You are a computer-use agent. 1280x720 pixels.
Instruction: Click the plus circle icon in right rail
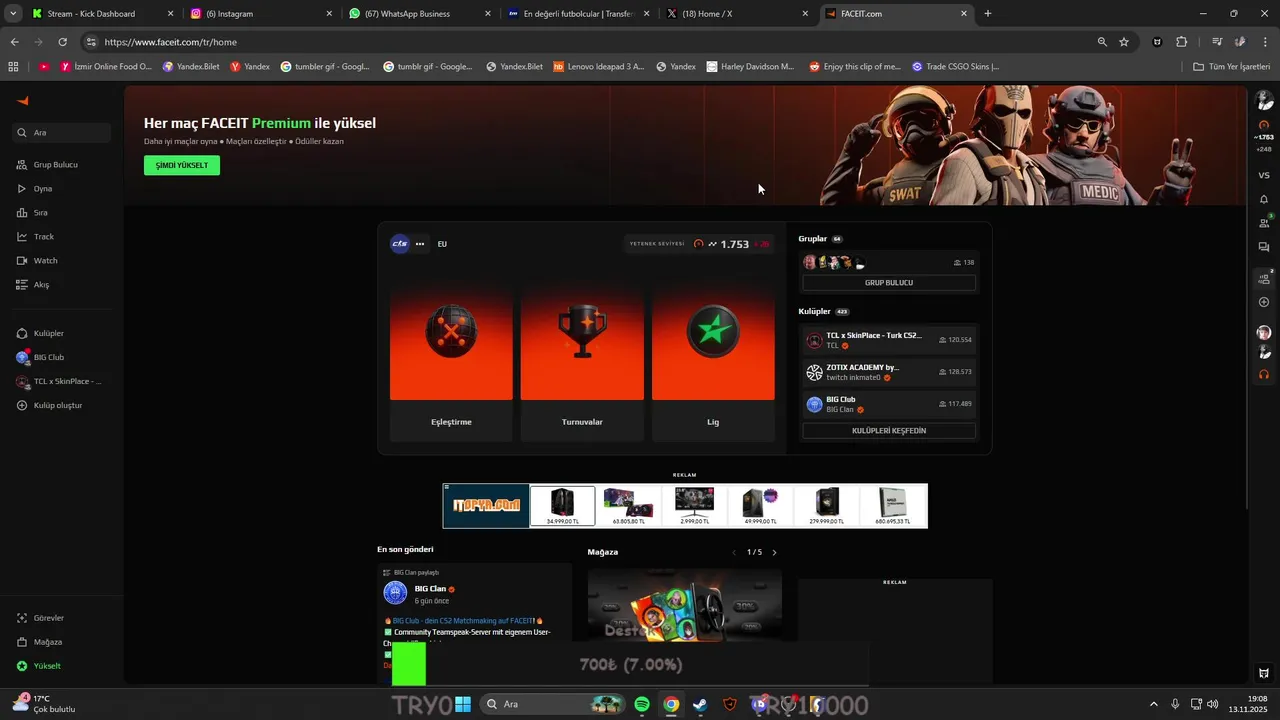click(x=1264, y=302)
